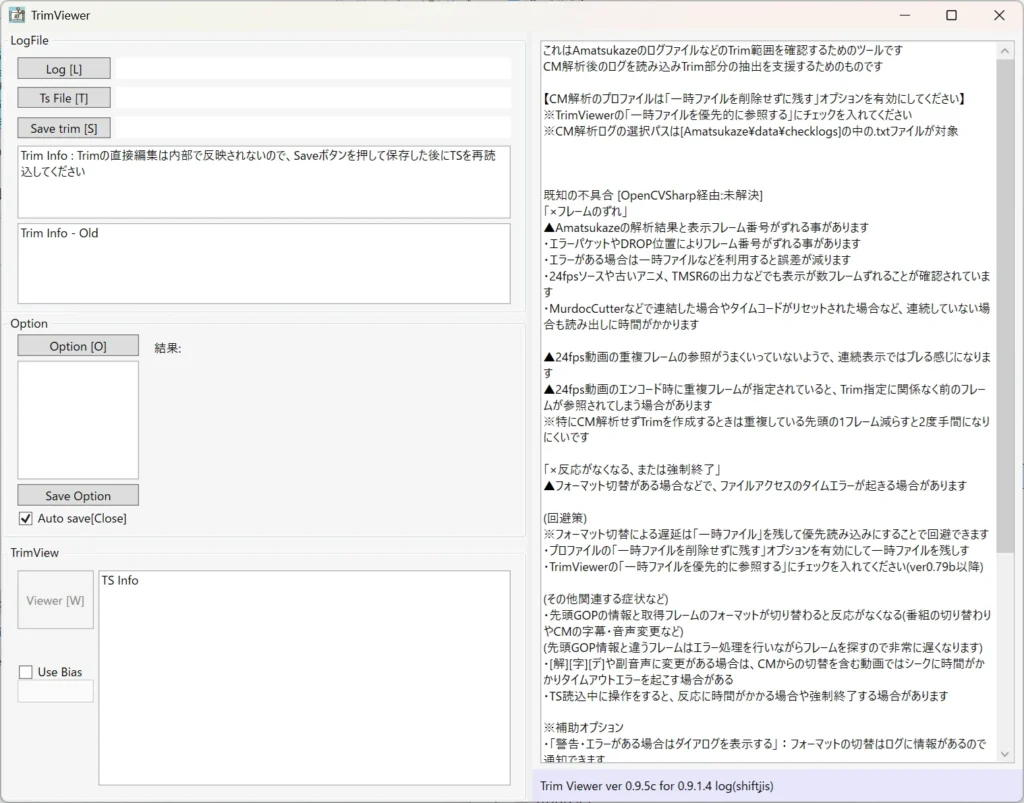
Task: Click the Viewer [W] button
Action: [x=56, y=600]
